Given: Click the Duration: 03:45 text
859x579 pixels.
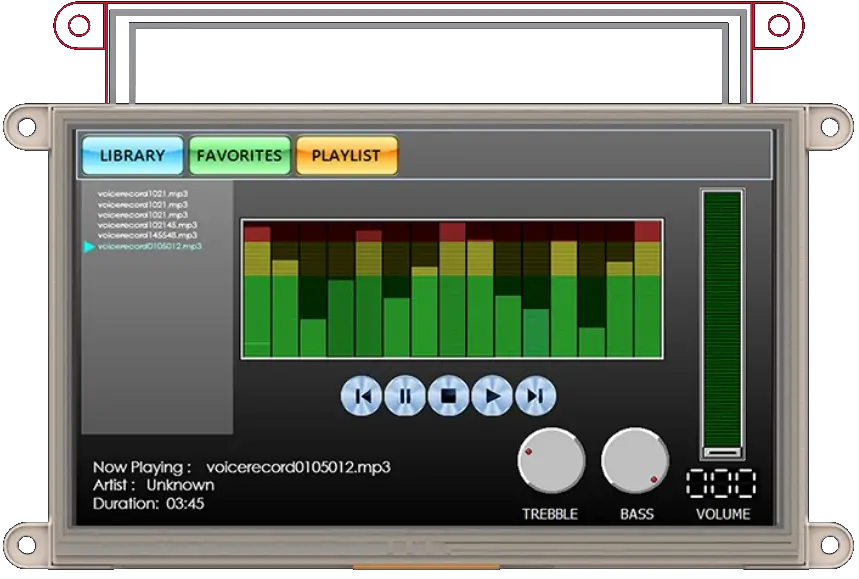Looking at the screenshot, I should tap(148, 503).
